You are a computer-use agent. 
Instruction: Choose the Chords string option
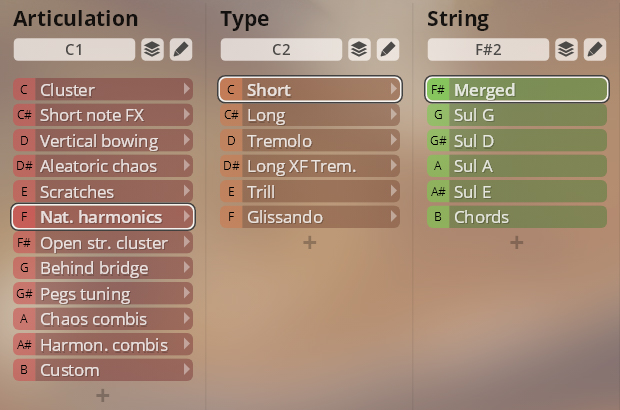[517, 217]
